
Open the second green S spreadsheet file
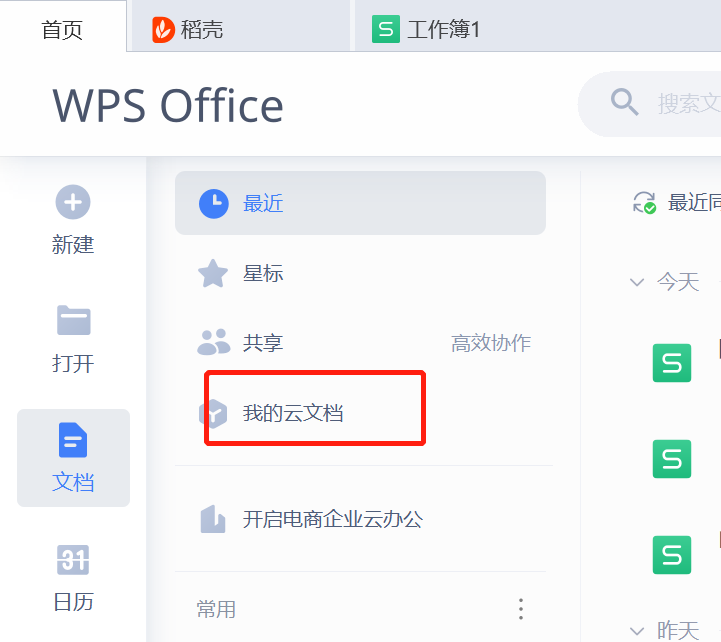(x=672, y=459)
